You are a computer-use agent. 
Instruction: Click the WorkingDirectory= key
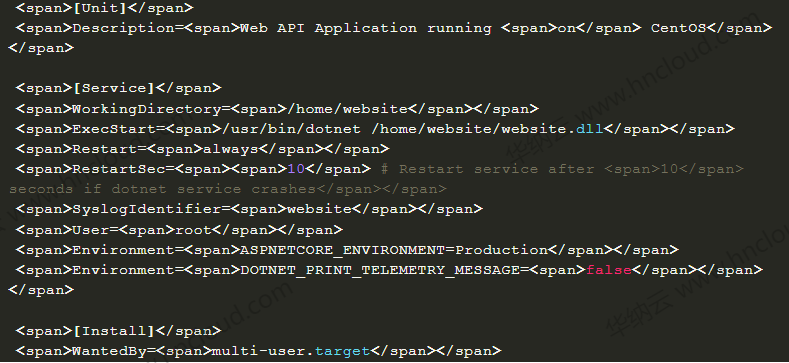tap(151, 109)
